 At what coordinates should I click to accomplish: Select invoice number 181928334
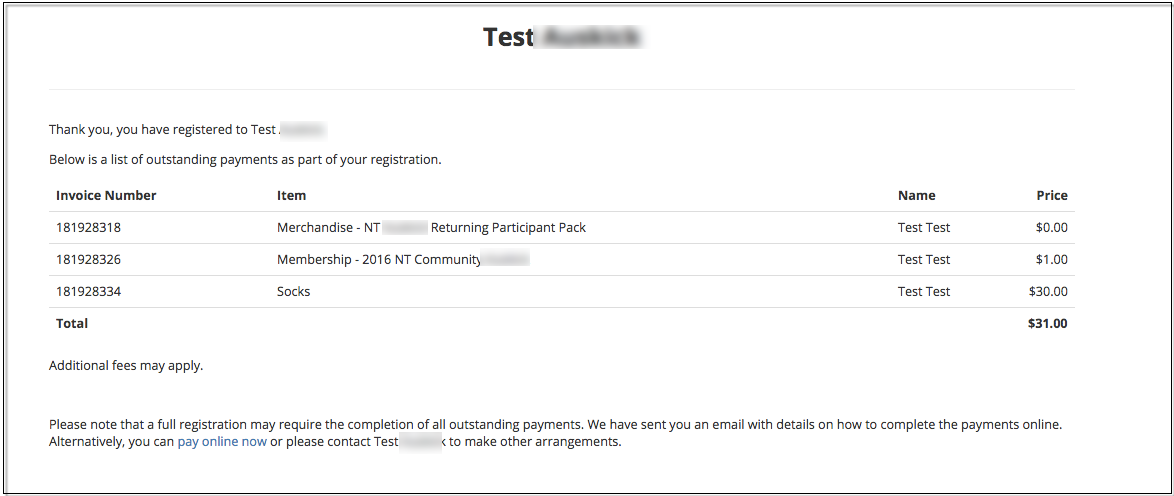(x=88, y=291)
